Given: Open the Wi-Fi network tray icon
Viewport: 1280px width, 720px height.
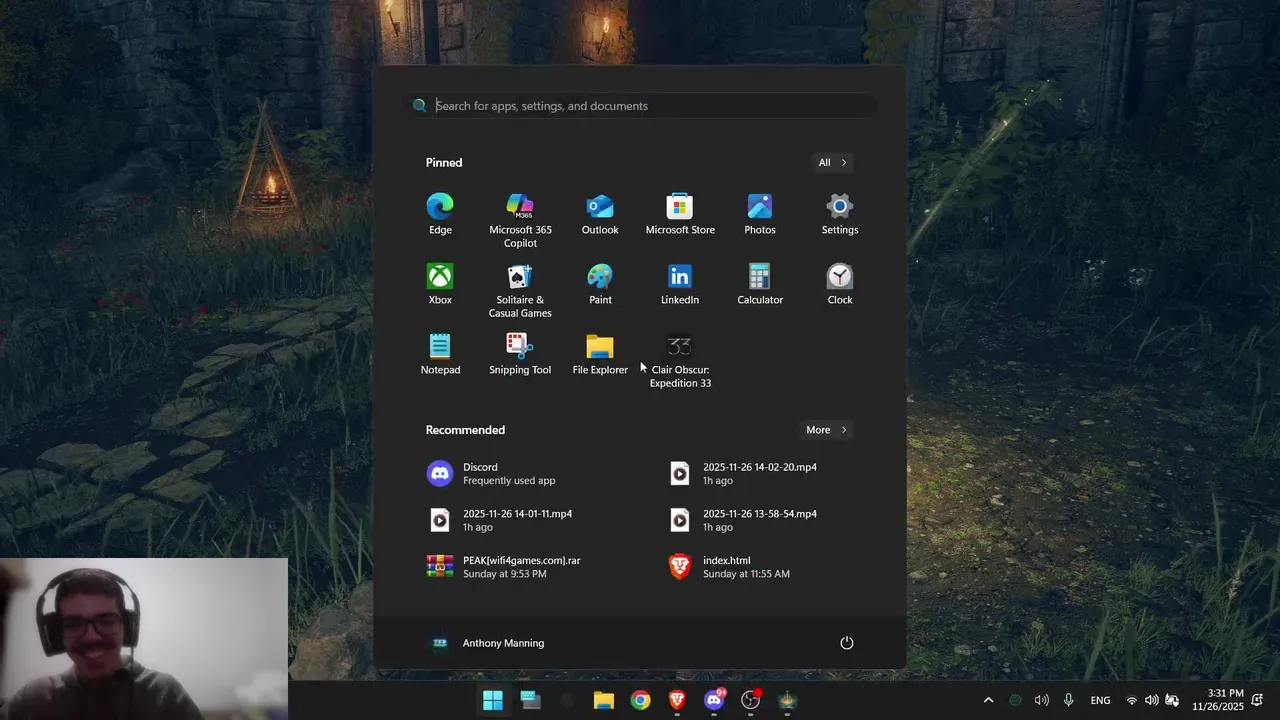Looking at the screenshot, I should click(x=1132, y=700).
